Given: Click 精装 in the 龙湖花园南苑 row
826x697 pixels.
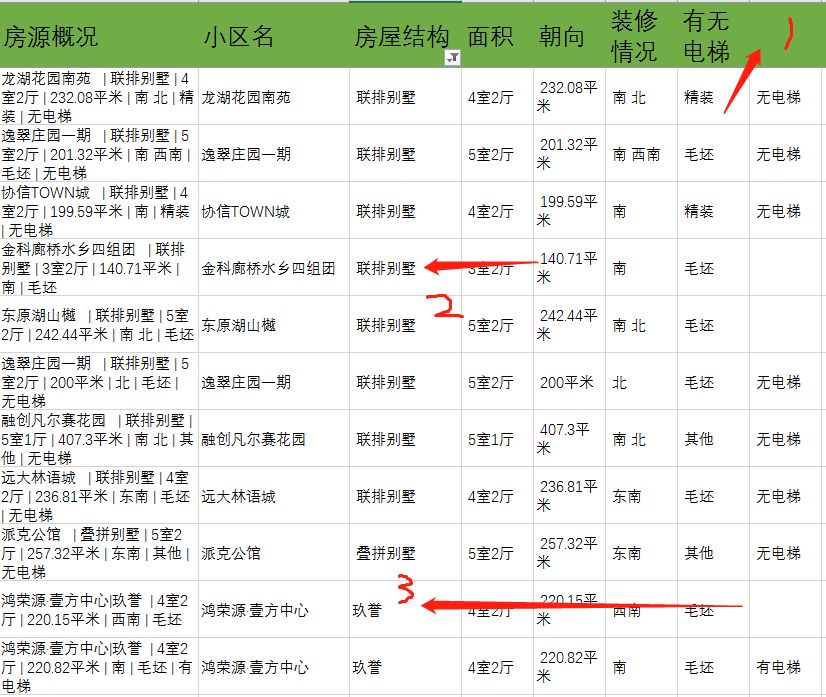Looking at the screenshot, I should 713,96.
